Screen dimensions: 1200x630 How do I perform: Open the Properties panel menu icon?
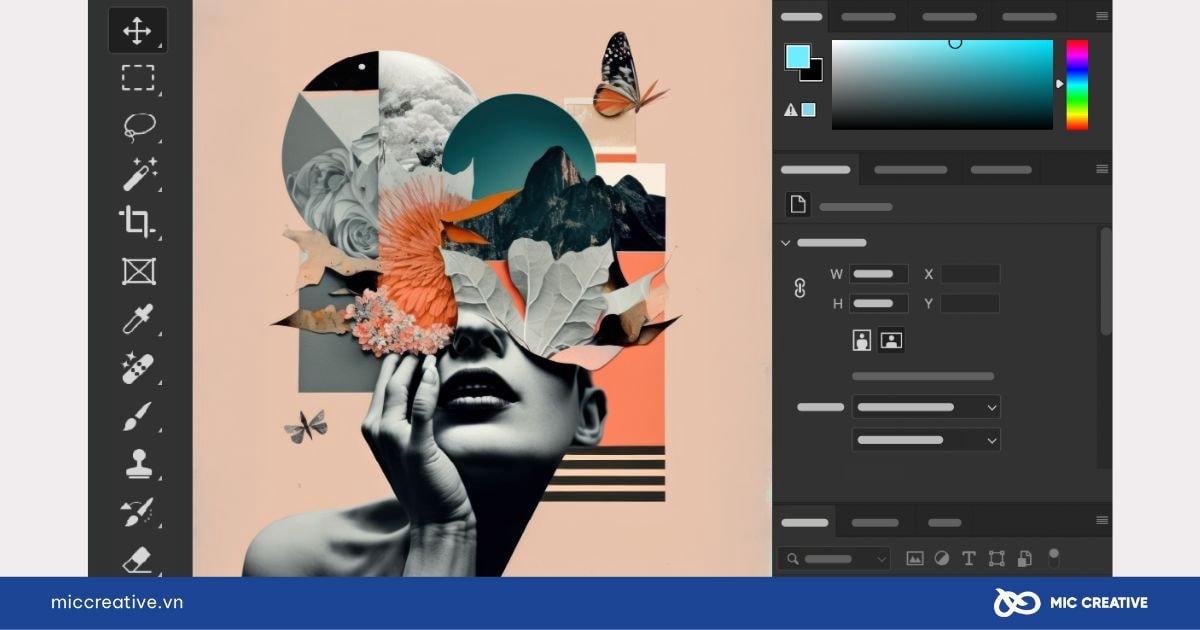pyautogui.click(x=1102, y=169)
